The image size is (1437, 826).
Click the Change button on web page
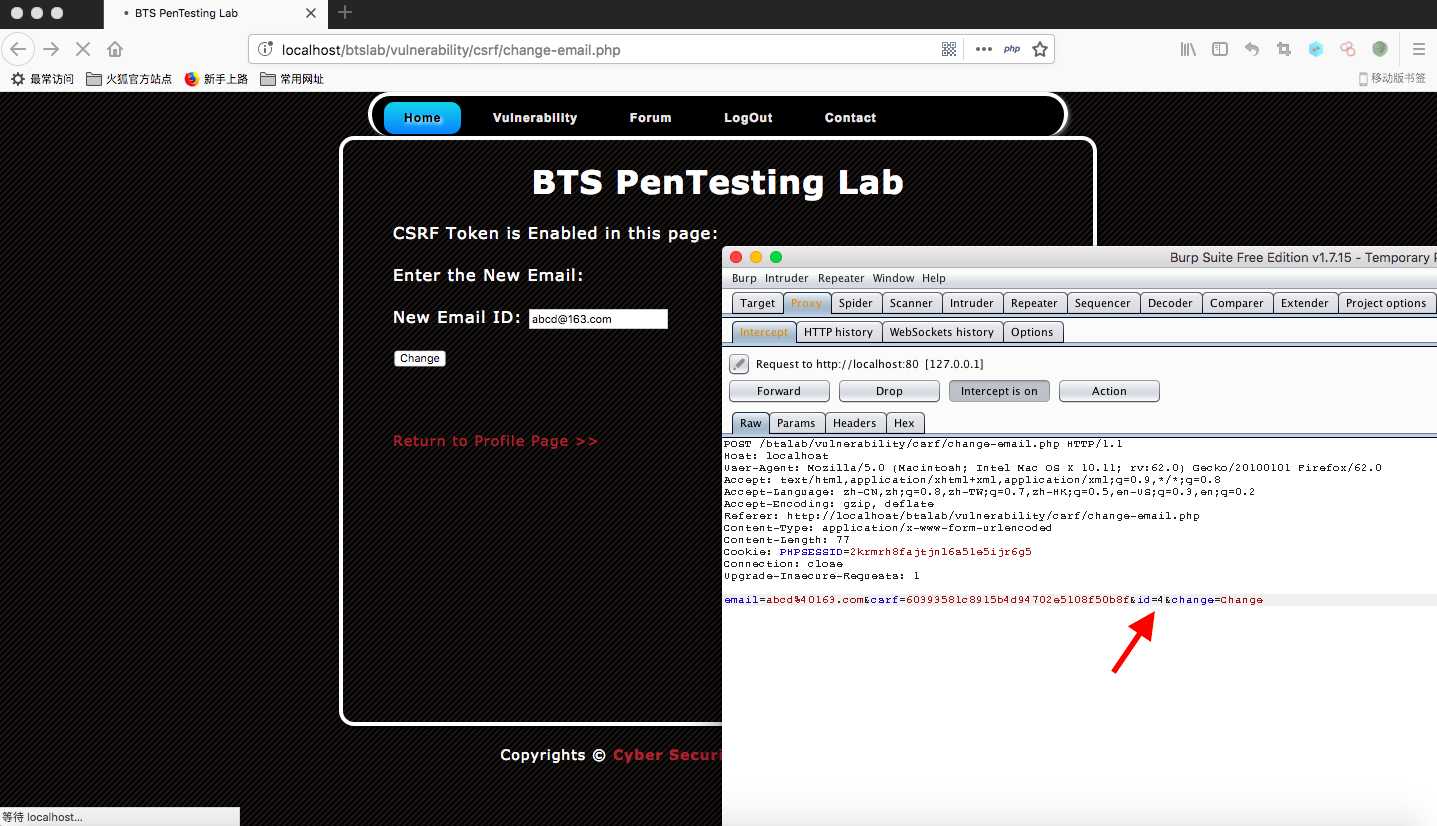click(x=420, y=358)
